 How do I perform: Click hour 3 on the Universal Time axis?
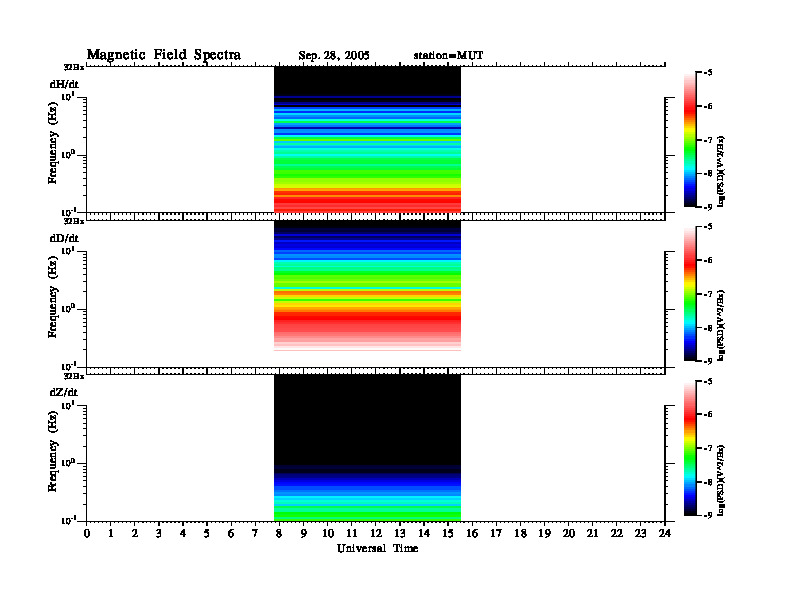(x=159, y=534)
